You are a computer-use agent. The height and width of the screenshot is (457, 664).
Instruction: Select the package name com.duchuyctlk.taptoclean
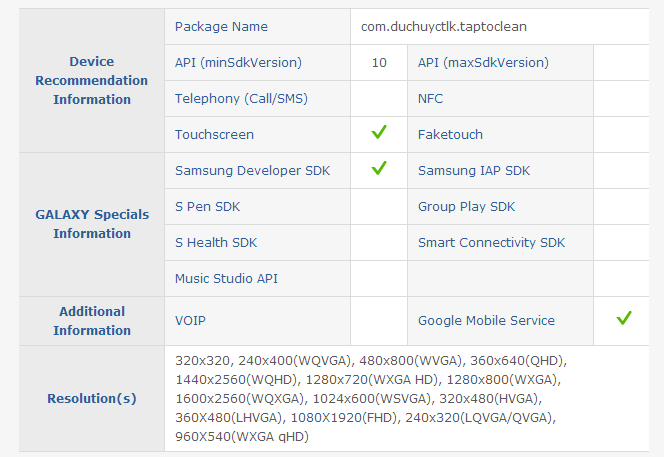click(444, 27)
